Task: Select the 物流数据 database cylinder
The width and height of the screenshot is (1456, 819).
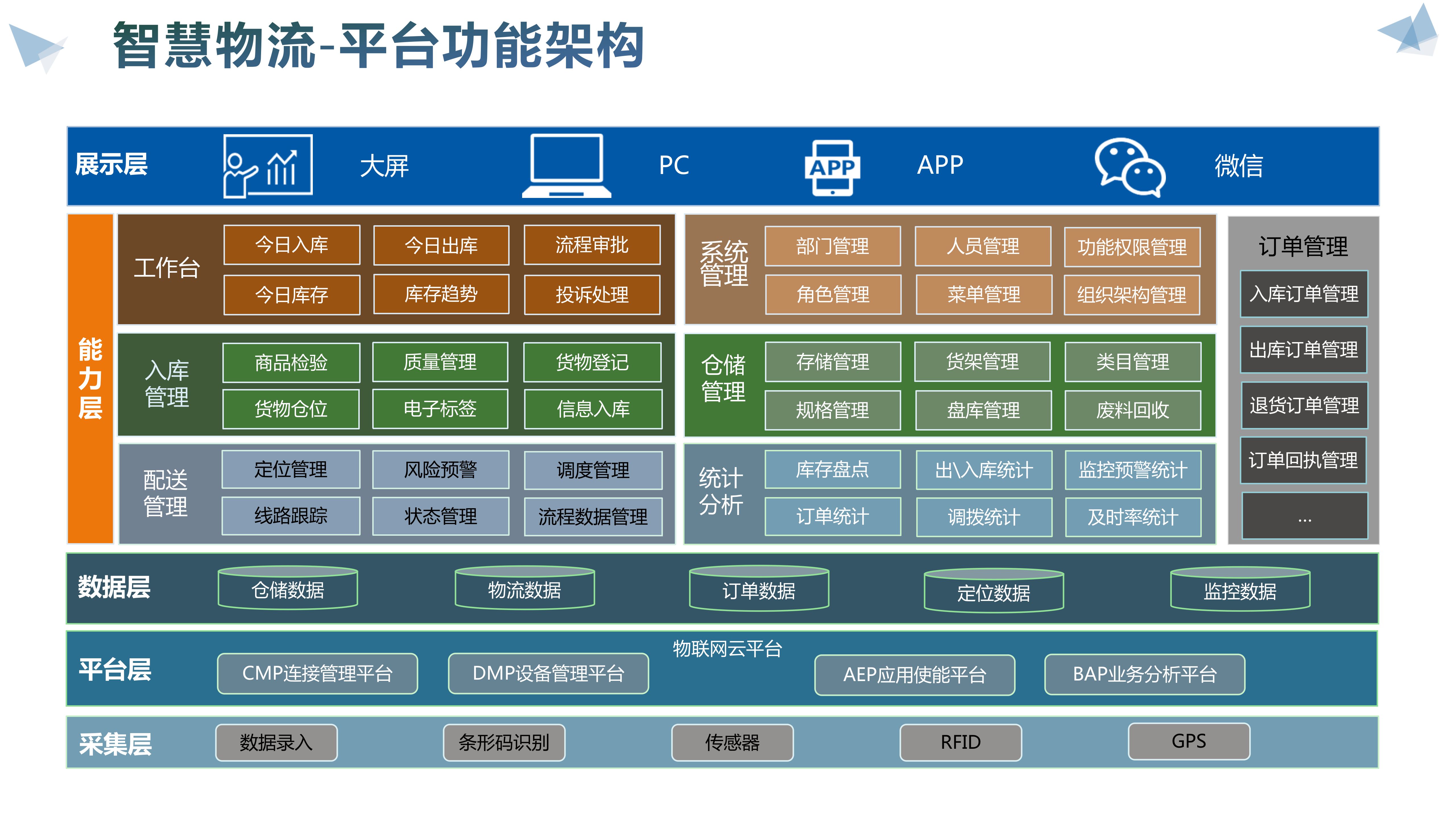Action: (524, 588)
